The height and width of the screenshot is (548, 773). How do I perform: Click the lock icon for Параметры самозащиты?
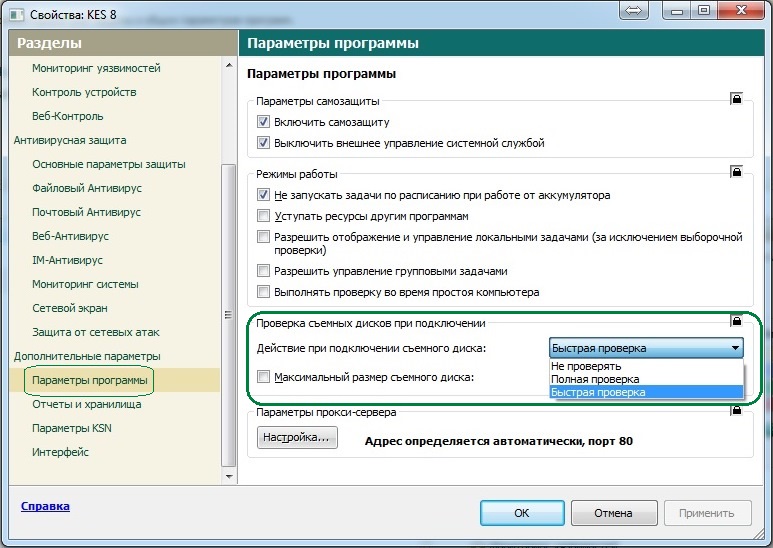pos(736,99)
